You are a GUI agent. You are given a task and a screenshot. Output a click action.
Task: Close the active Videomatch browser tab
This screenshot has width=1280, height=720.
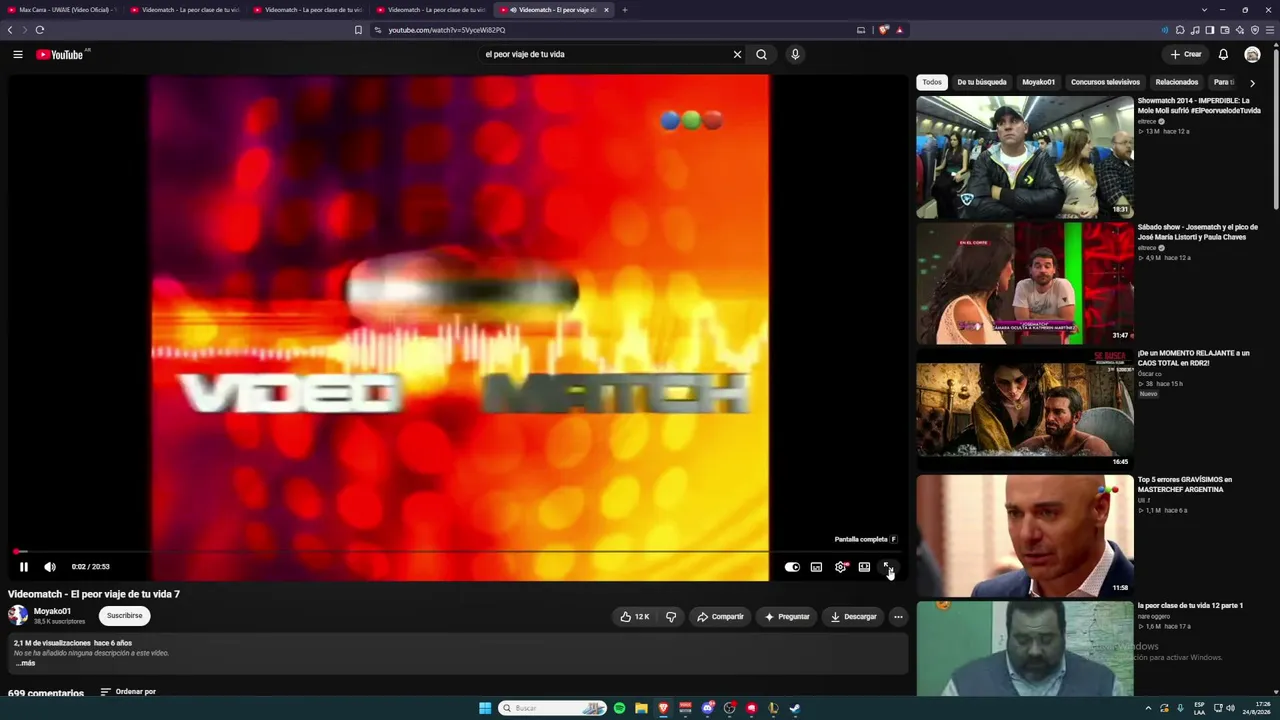606,10
